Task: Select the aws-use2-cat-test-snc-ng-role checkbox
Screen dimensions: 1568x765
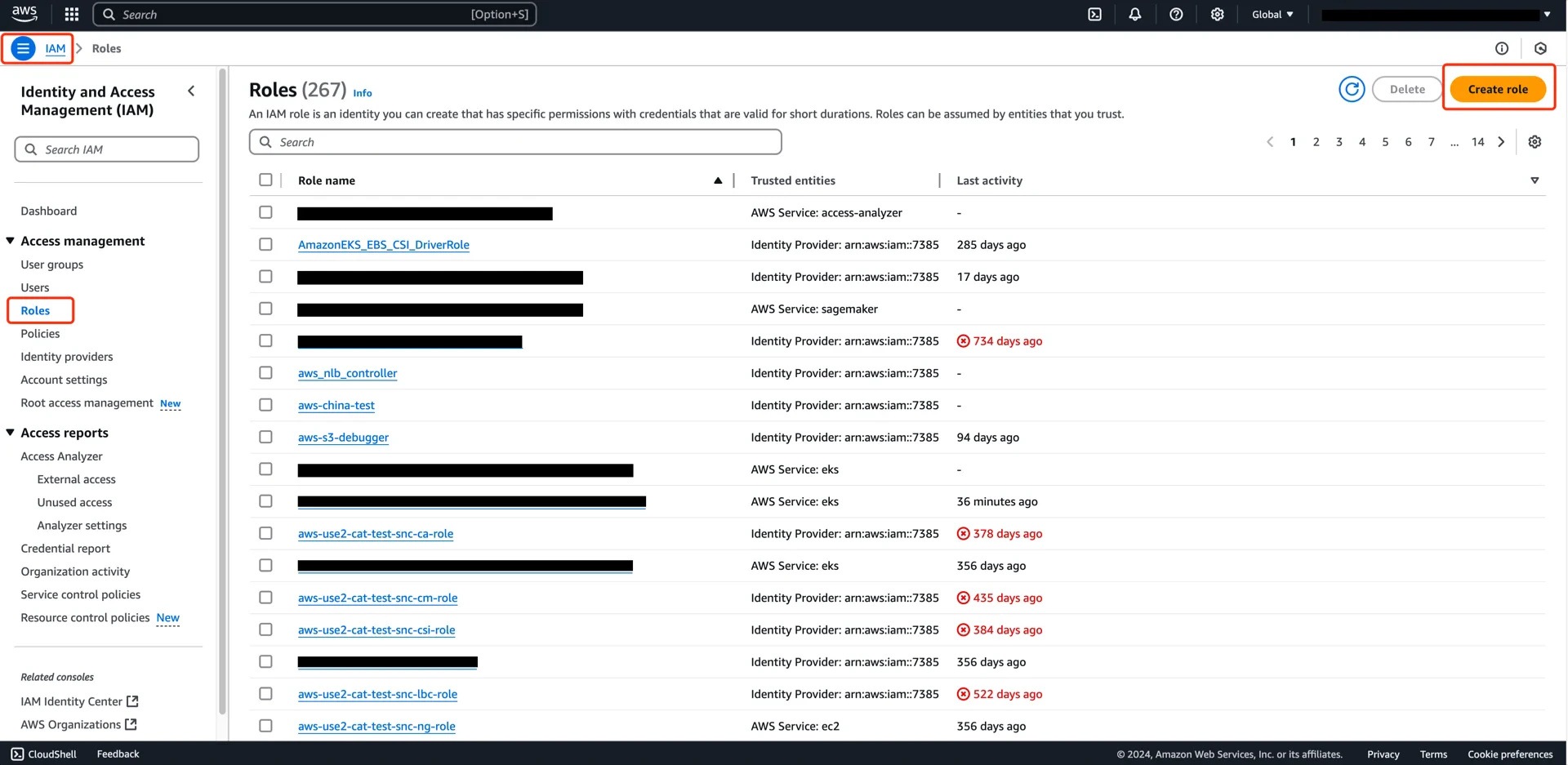Action: point(265,726)
